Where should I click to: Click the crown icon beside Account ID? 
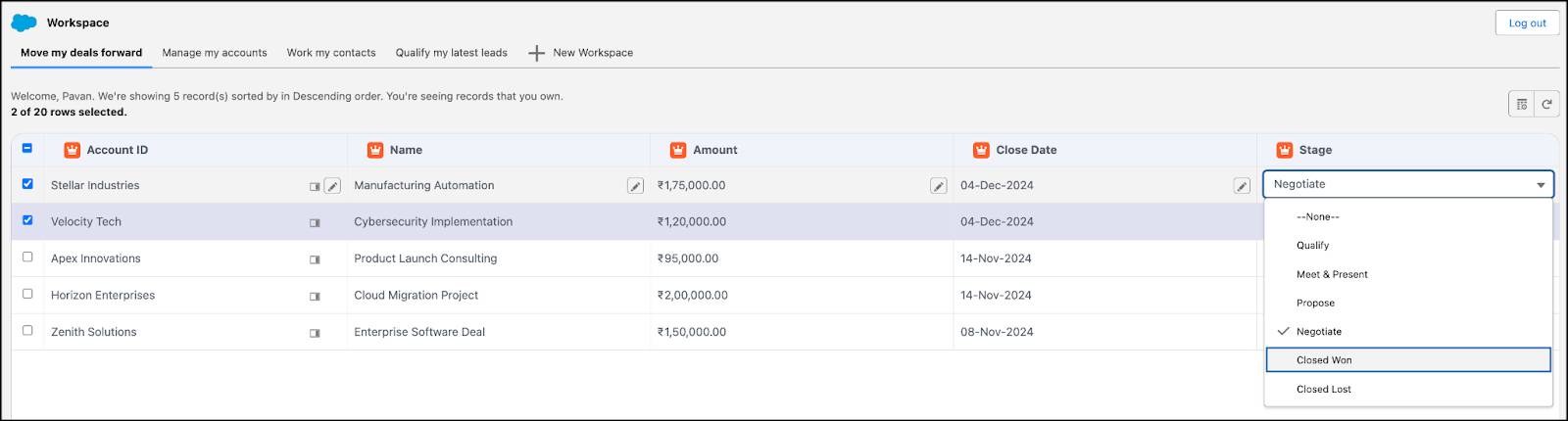click(72, 150)
